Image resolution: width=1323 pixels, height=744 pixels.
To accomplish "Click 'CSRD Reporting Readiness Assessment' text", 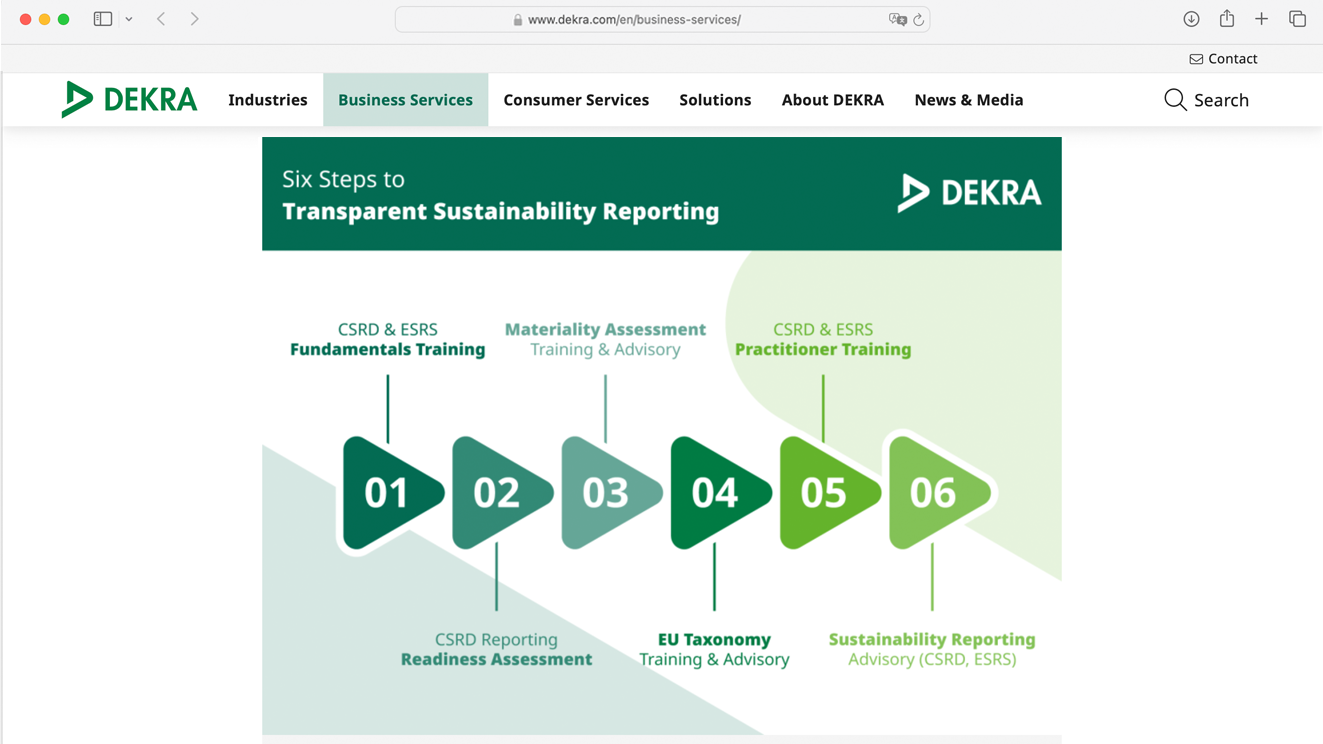I will [496, 649].
